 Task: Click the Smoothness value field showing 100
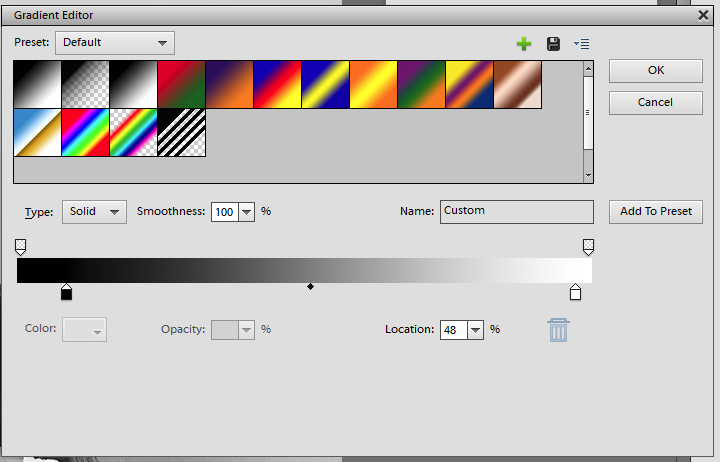(x=225, y=212)
